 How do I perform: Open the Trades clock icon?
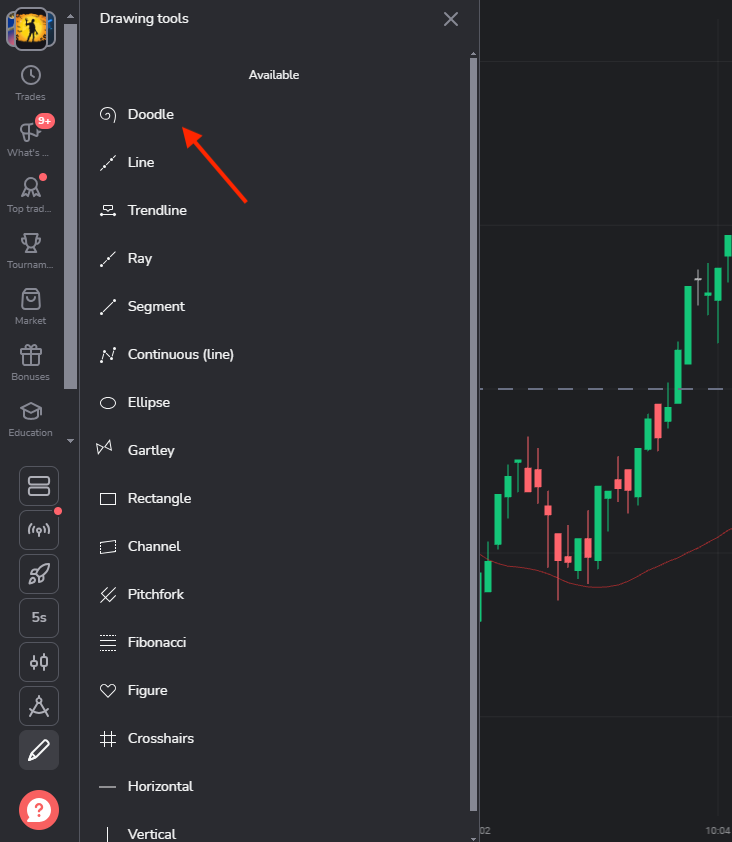[x=31, y=76]
